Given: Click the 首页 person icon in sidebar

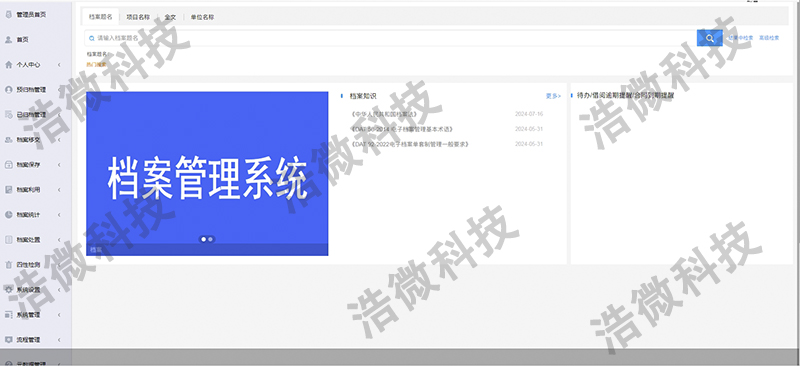Looking at the screenshot, I should click(x=8, y=40).
